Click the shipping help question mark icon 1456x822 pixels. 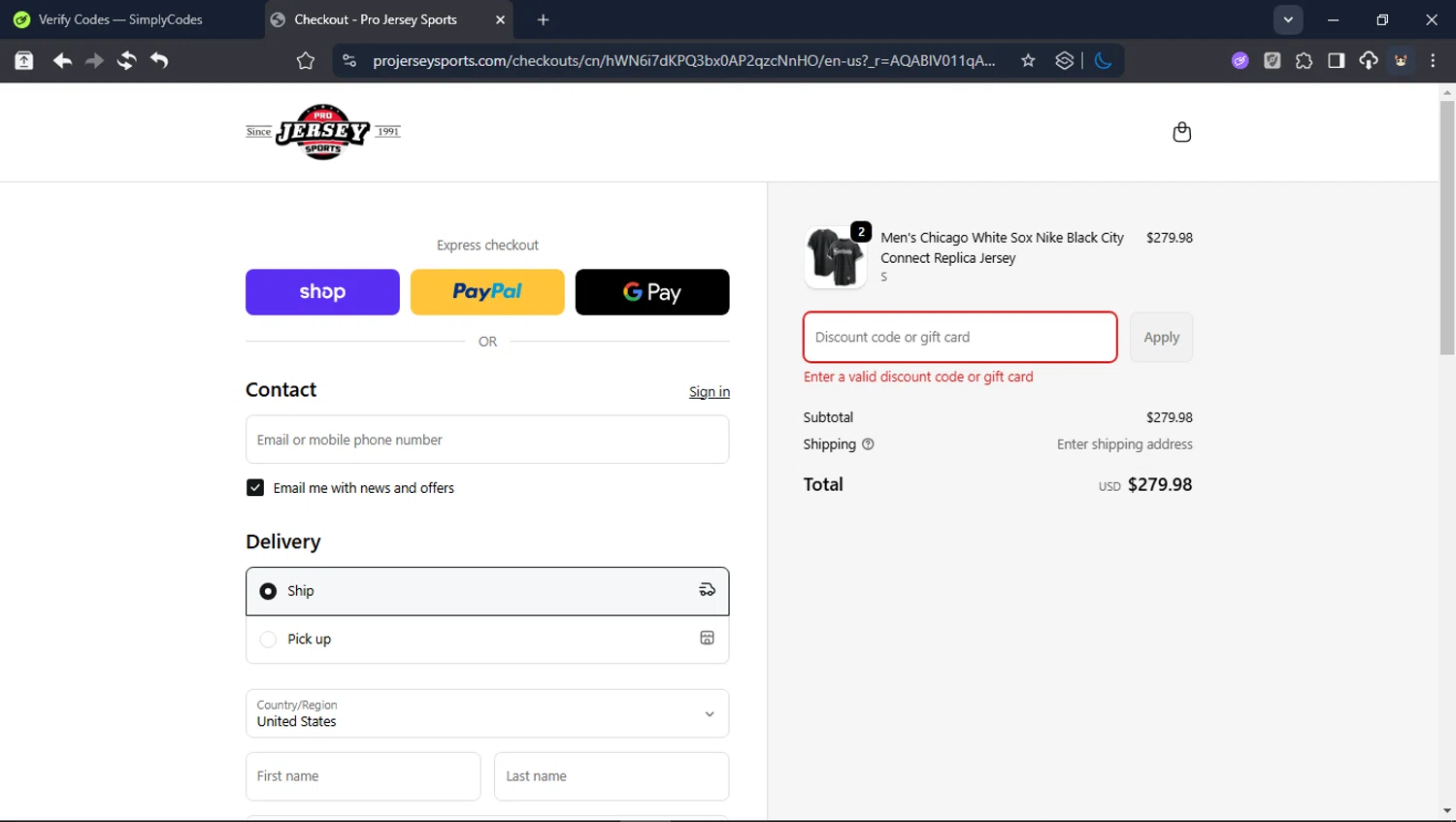(x=868, y=444)
